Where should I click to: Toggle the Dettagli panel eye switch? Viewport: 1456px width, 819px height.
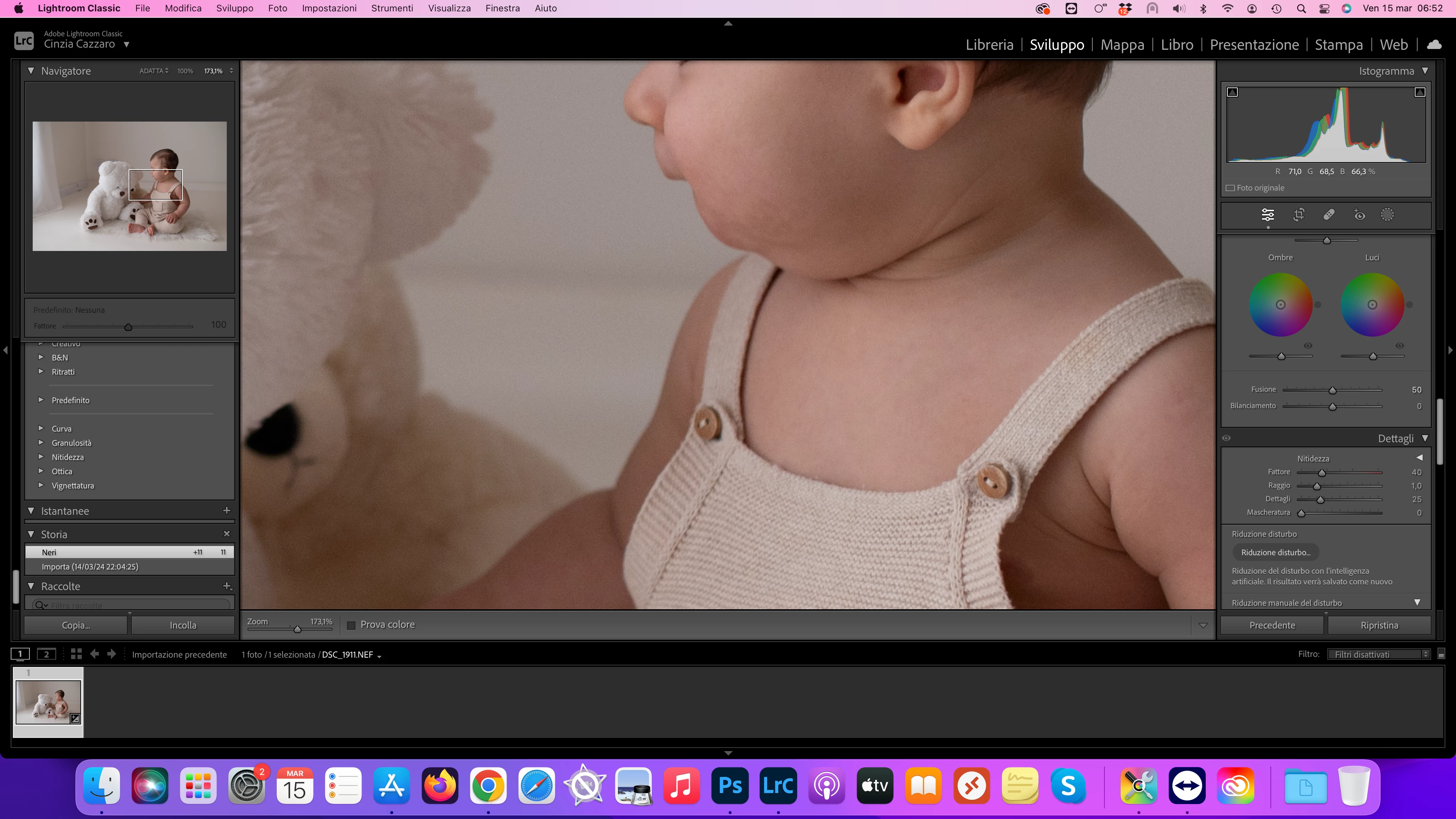1226,438
